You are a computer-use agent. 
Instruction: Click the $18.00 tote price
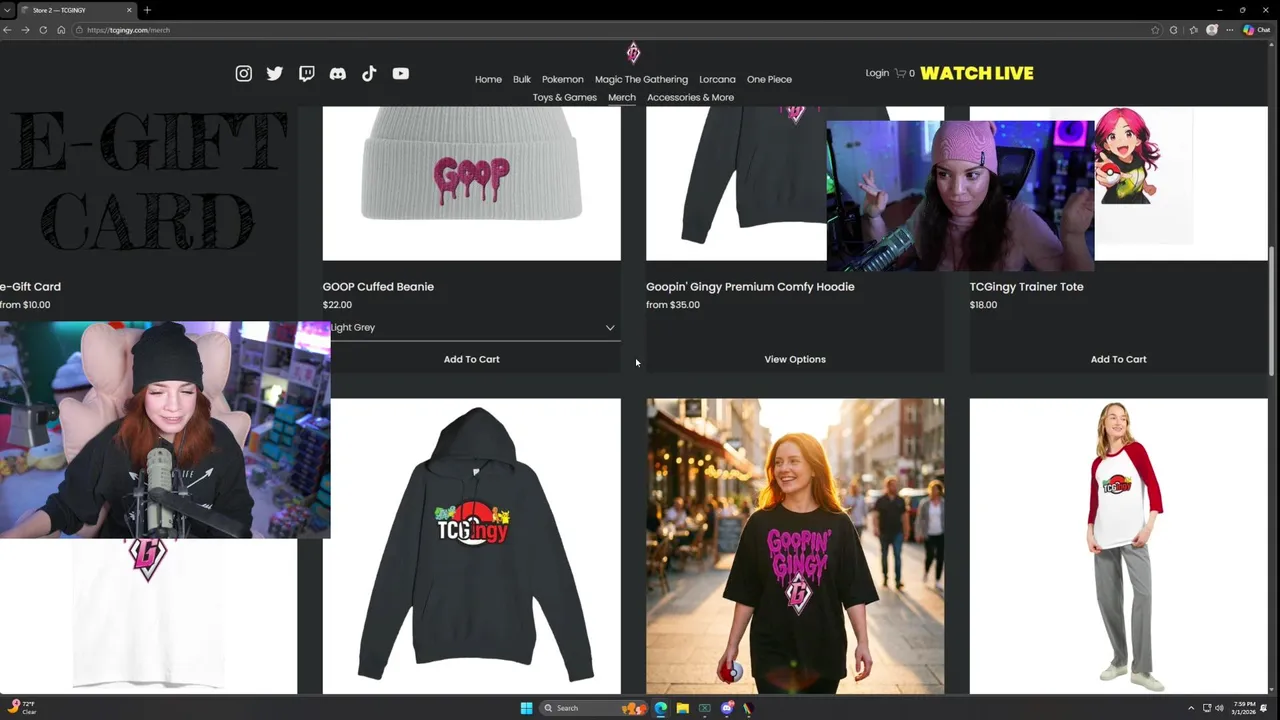click(983, 305)
